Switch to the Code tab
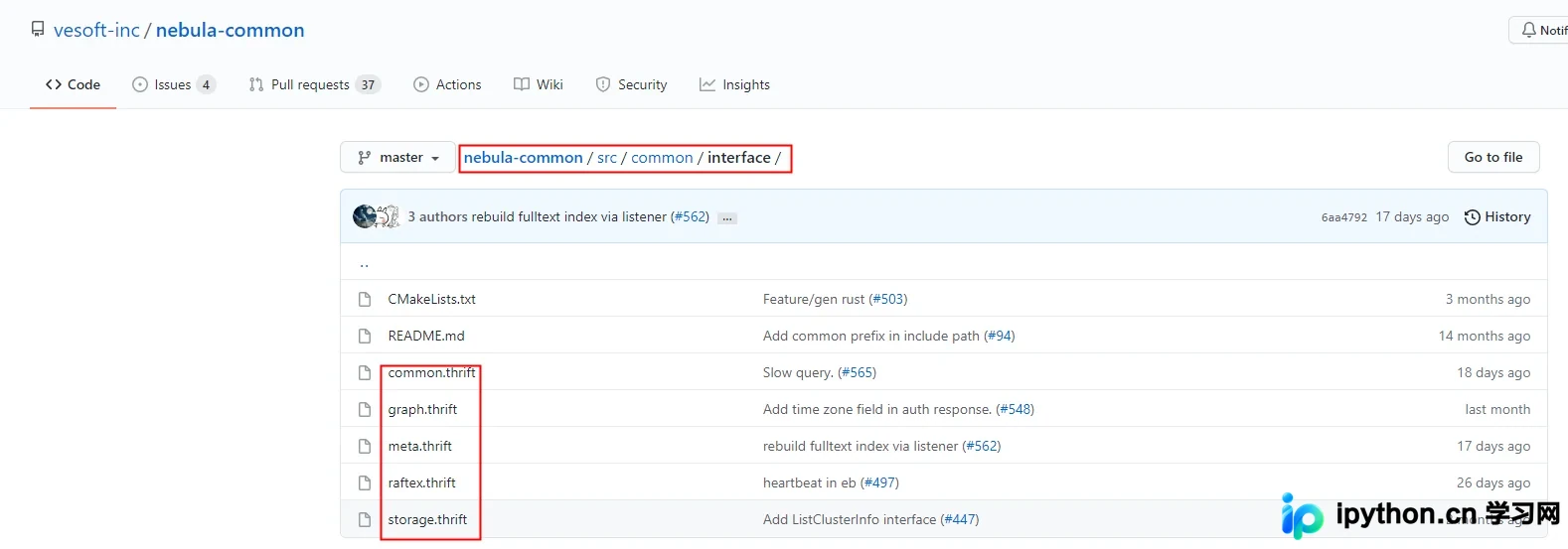Screen dimensions: 1568x549 [x=73, y=84]
